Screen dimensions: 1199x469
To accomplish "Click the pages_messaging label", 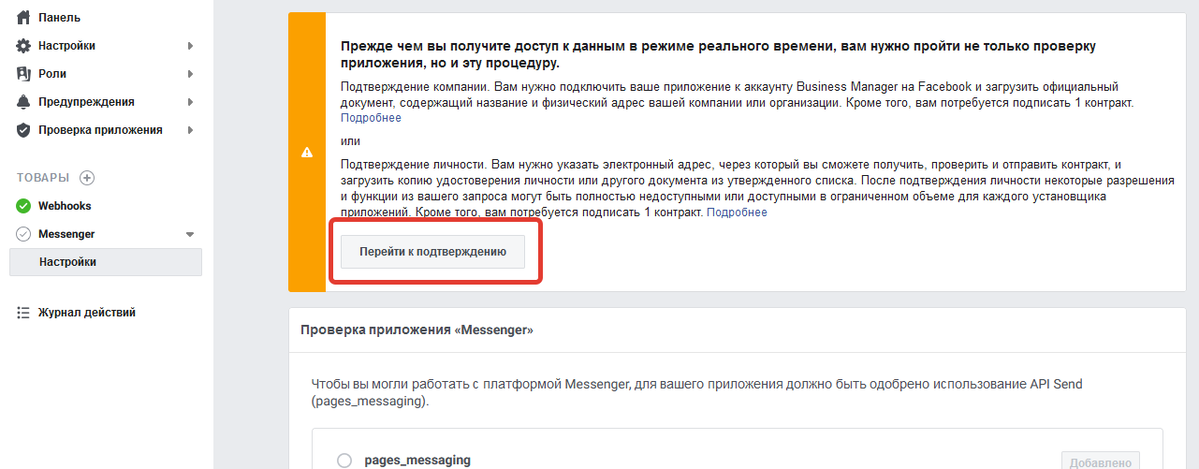I will 418,460.
